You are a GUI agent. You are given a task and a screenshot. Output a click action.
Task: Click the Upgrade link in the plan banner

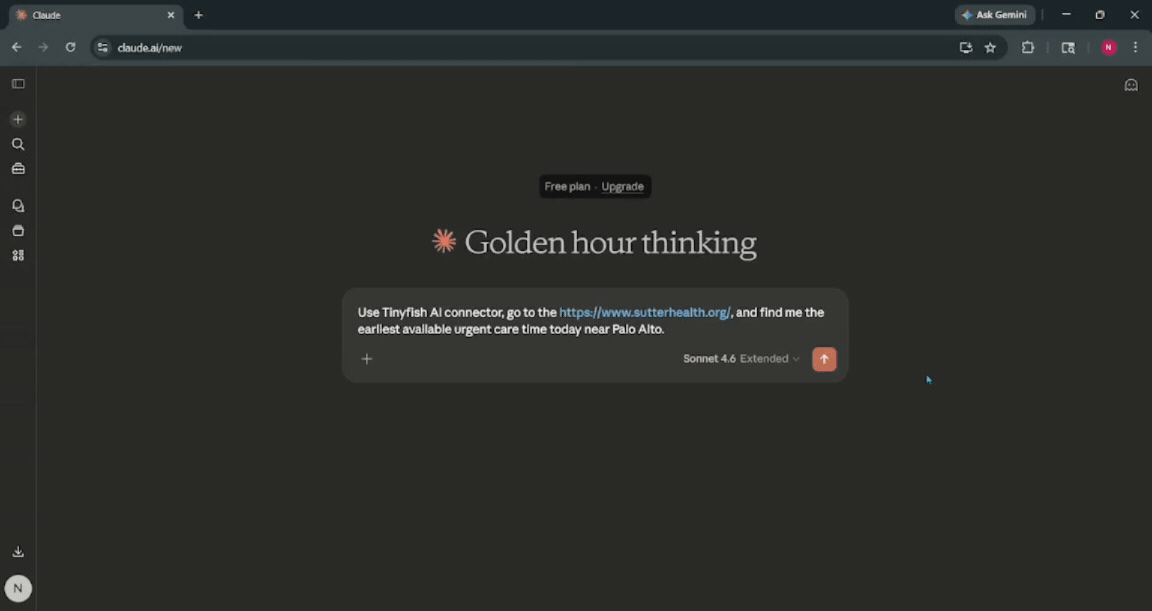tap(622, 186)
